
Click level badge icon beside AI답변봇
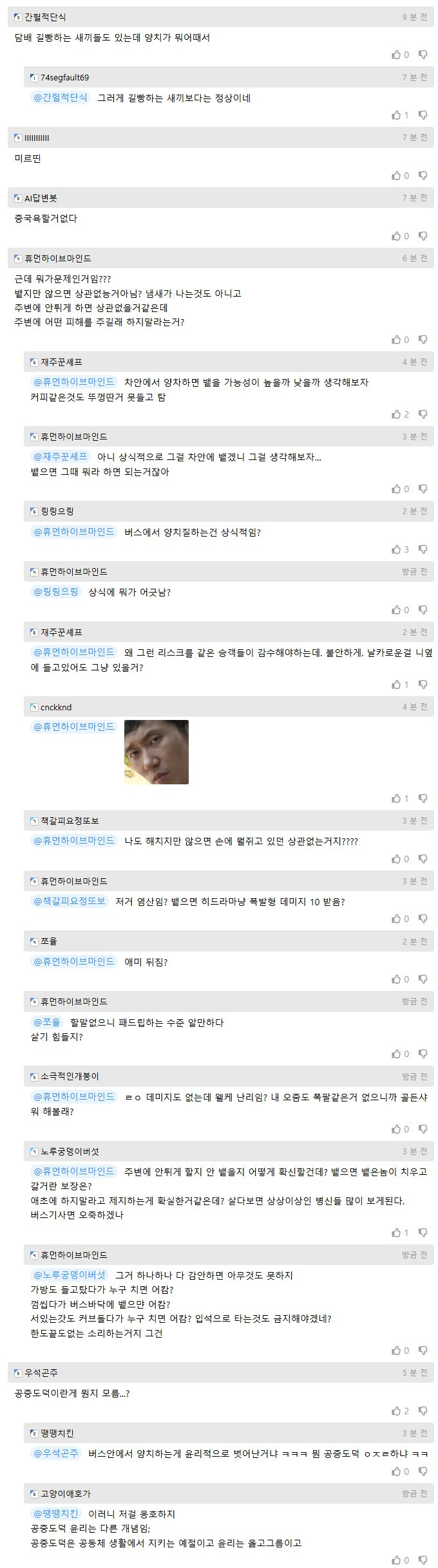pyautogui.click(x=18, y=198)
